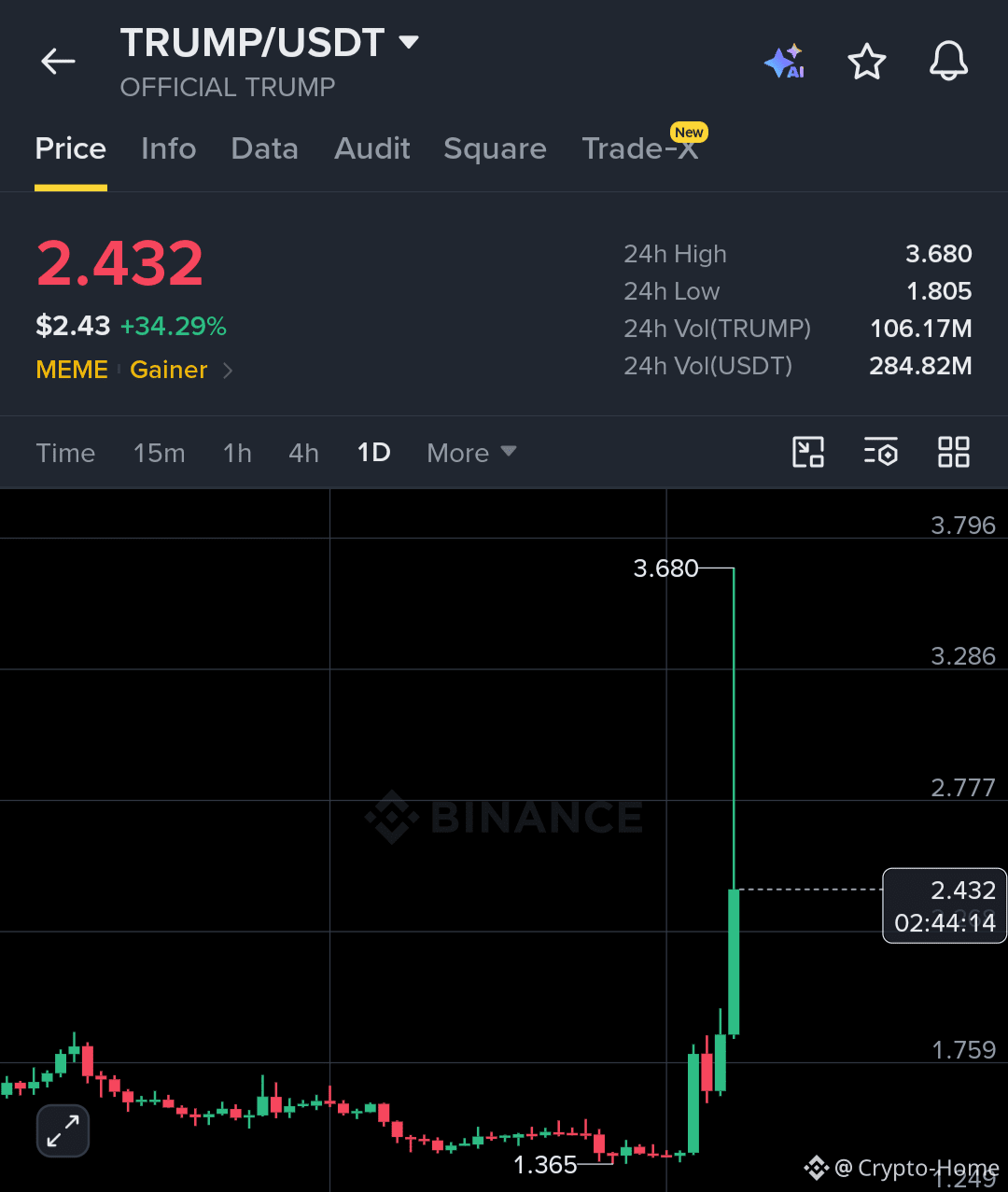
Task: Tap the 24h High label
Action: (x=675, y=254)
